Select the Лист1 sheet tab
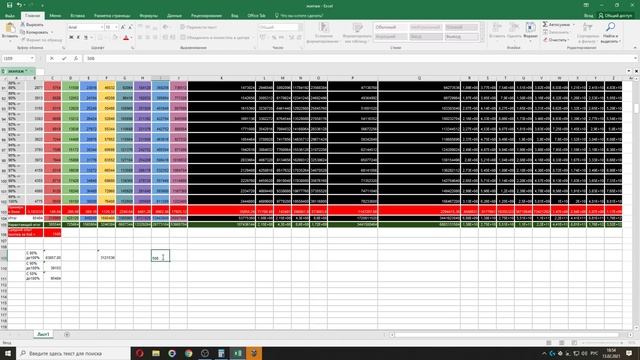This screenshot has height=360, width=640. 43,334
